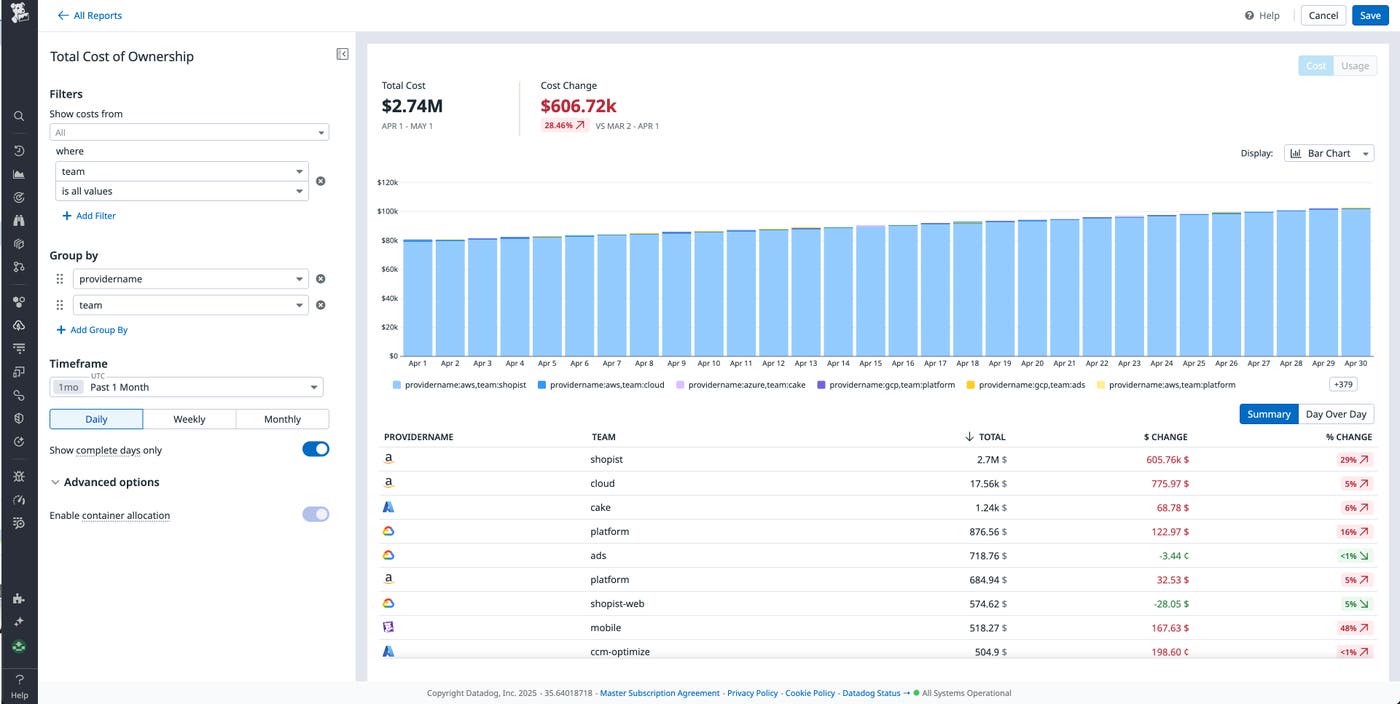Collapse the left configuration panel icon
Image resolution: width=1400 pixels, height=704 pixels.
click(342, 55)
